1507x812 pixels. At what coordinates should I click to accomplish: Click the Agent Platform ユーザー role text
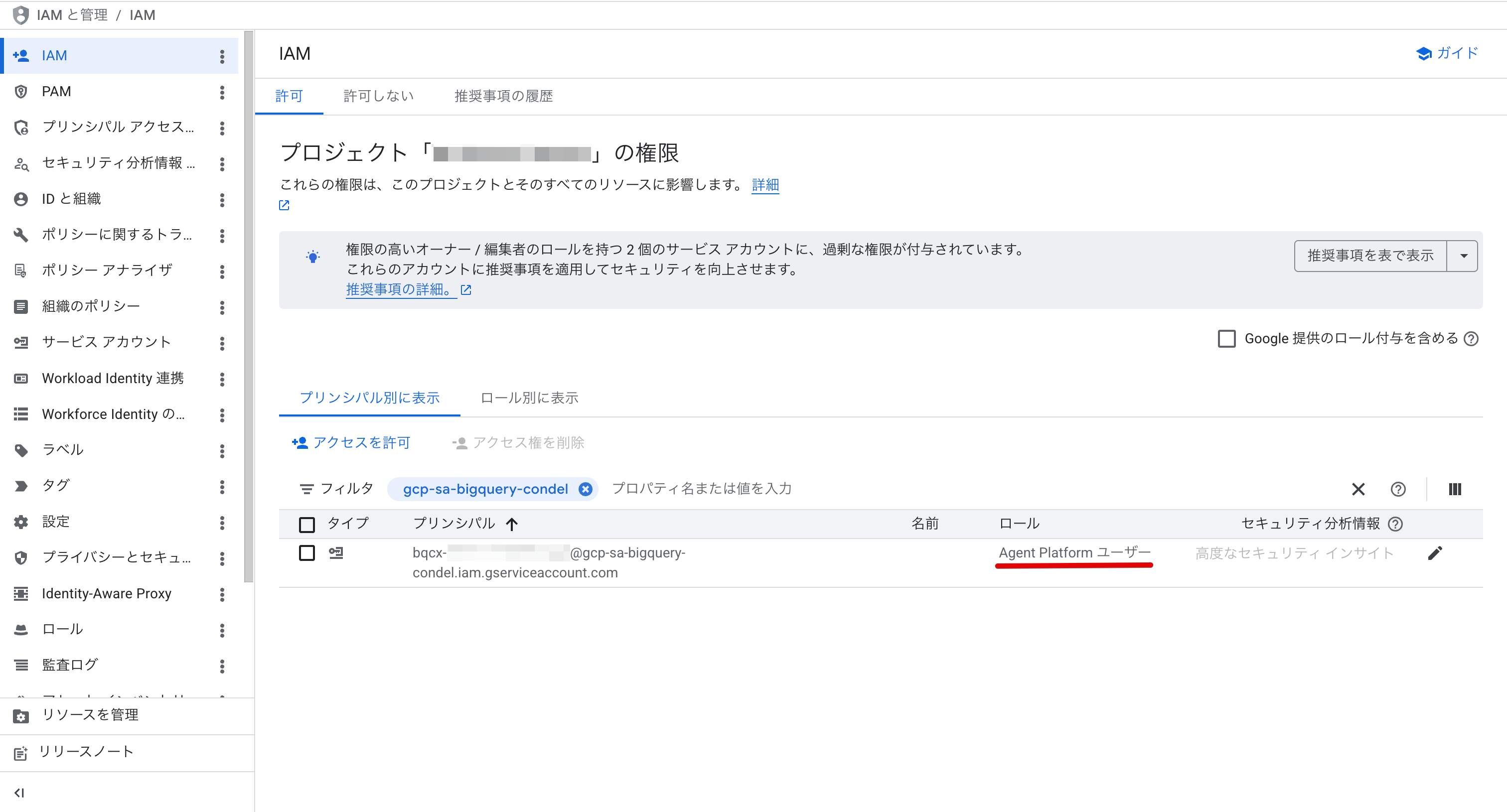[1074, 553]
